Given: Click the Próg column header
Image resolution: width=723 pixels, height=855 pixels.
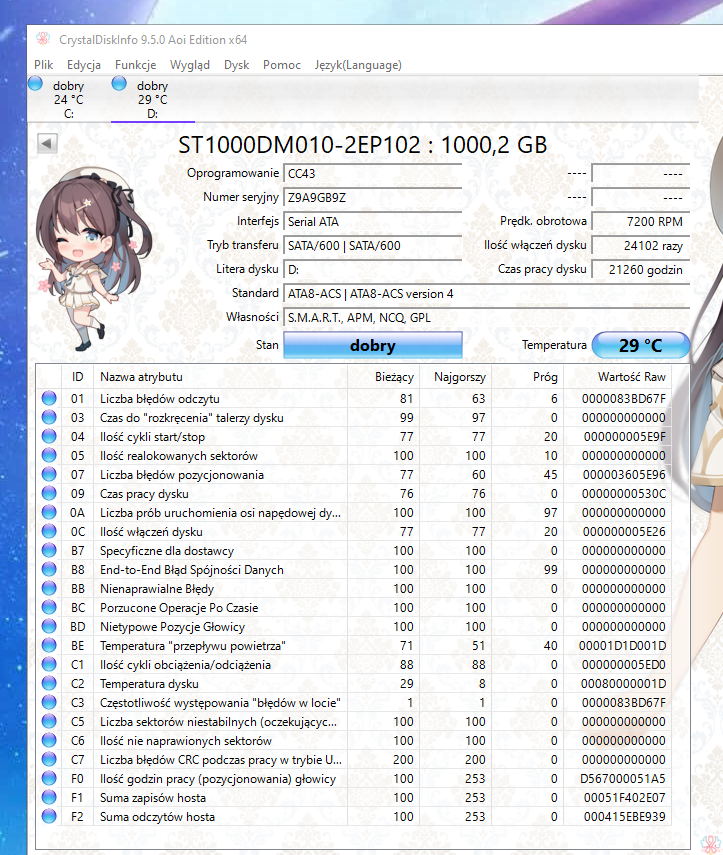Looking at the screenshot, I should (527, 377).
